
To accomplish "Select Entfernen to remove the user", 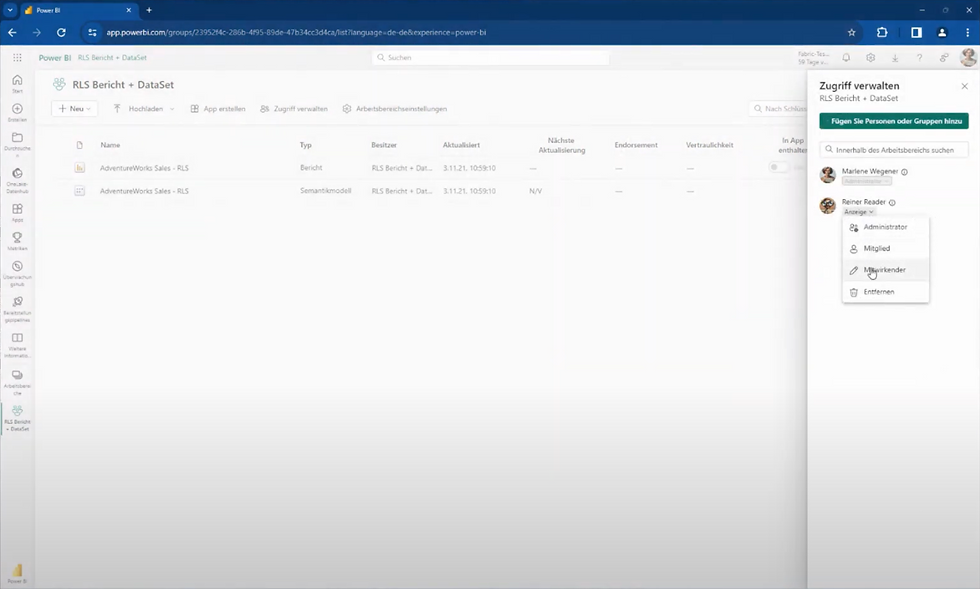I will [x=886, y=292].
